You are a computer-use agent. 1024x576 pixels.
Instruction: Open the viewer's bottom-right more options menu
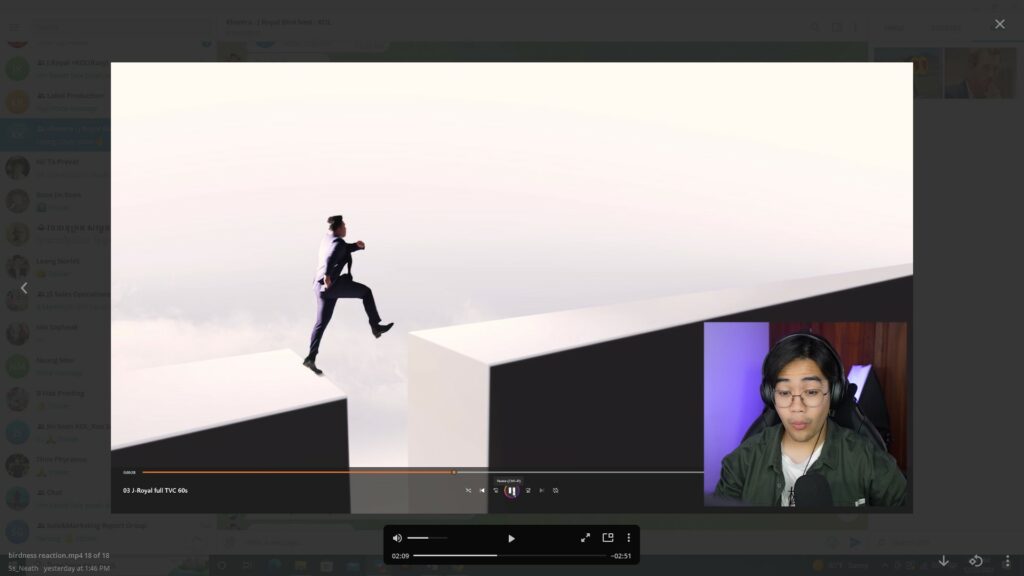coord(1007,561)
